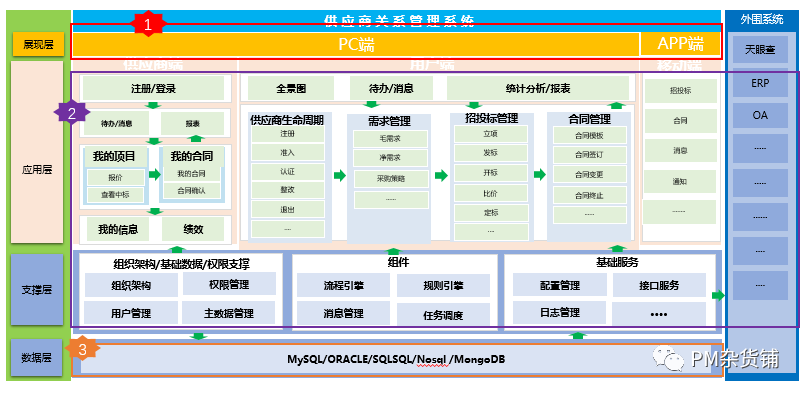This screenshot has width=805, height=394.
Task: Click the 展现层 layer label
Action: pos(38,44)
